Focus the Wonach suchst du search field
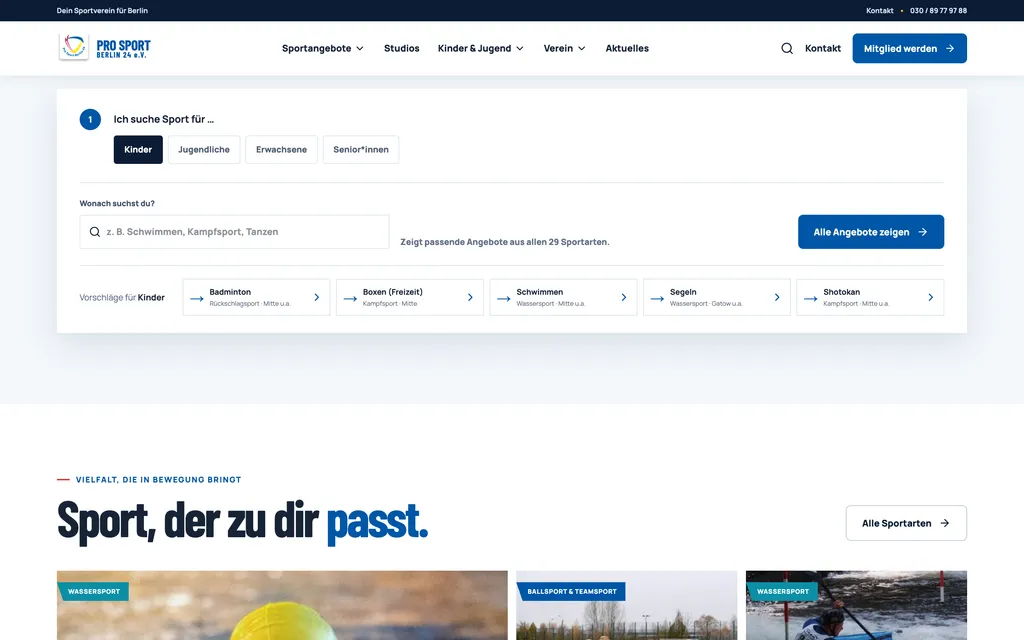This screenshot has width=1024, height=640. [234, 232]
